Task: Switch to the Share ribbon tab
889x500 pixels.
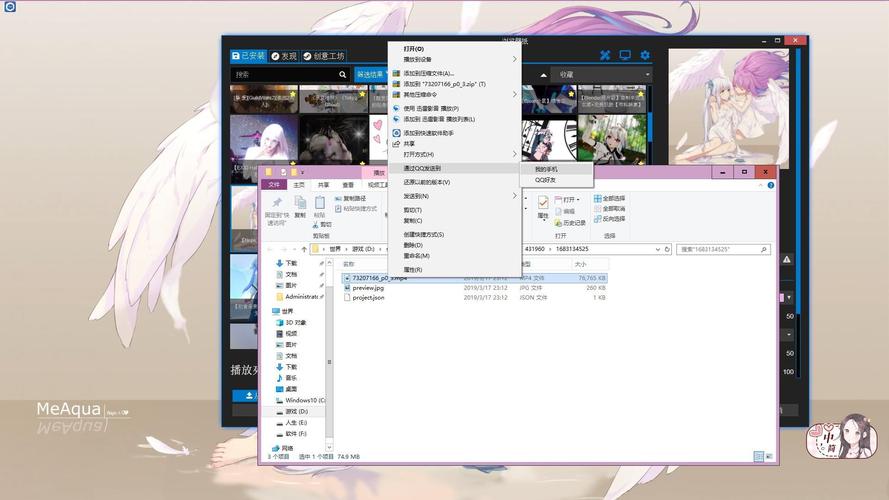Action: pos(323,185)
